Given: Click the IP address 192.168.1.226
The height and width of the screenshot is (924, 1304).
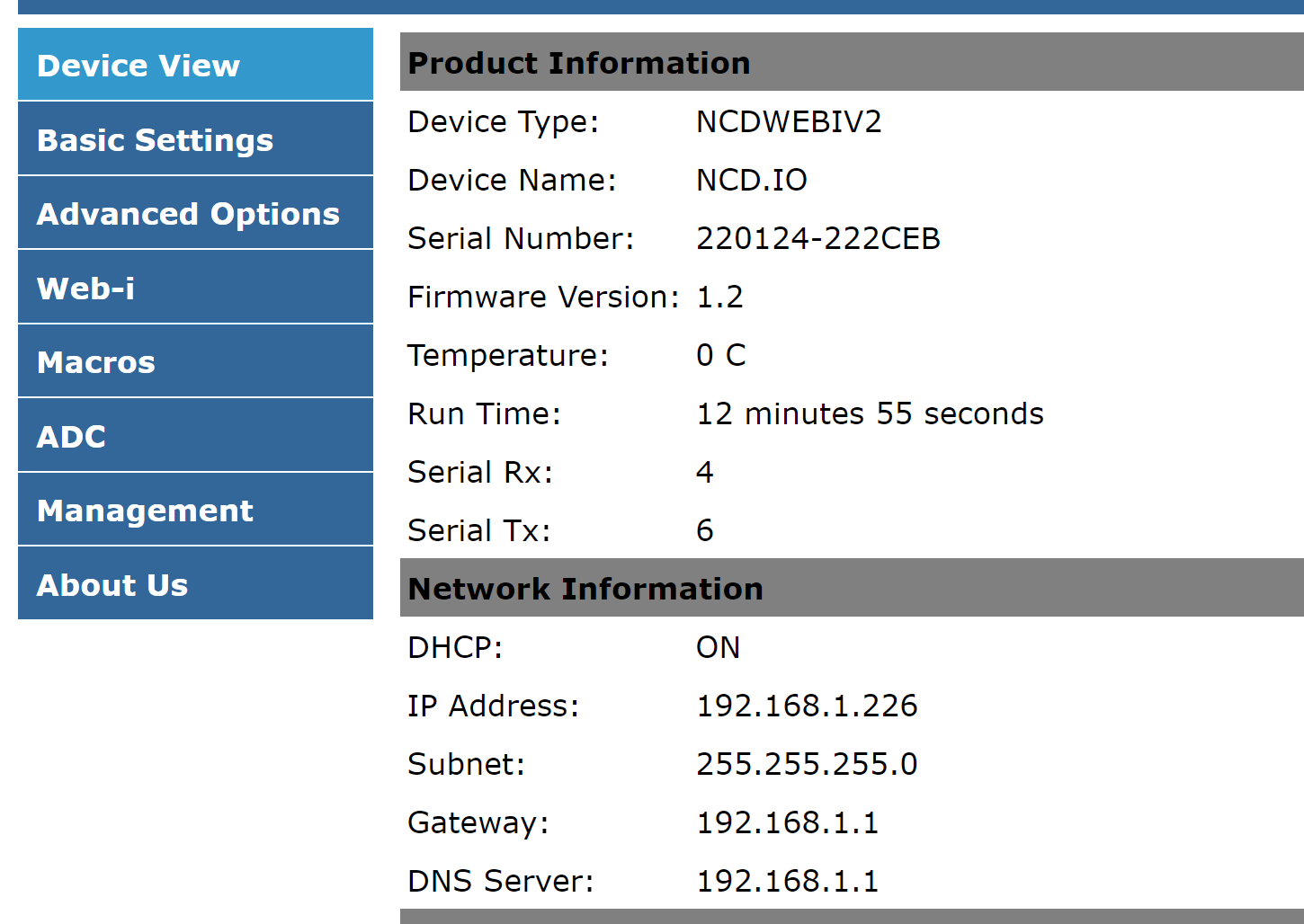Looking at the screenshot, I should pyautogui.click(x=807, y=706).
